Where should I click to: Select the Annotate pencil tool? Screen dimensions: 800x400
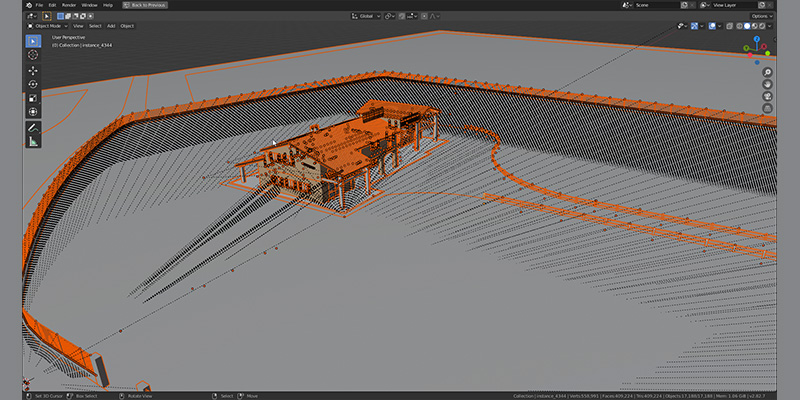[x=33, y=128]
